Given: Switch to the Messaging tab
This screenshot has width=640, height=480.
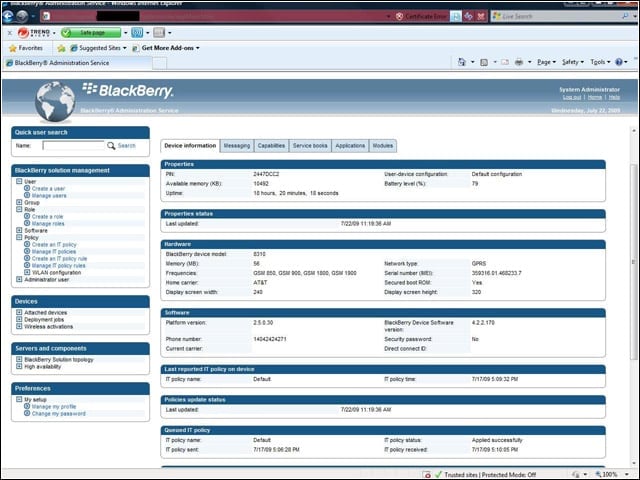Looking at the screenshot, I should pos(237,146).
